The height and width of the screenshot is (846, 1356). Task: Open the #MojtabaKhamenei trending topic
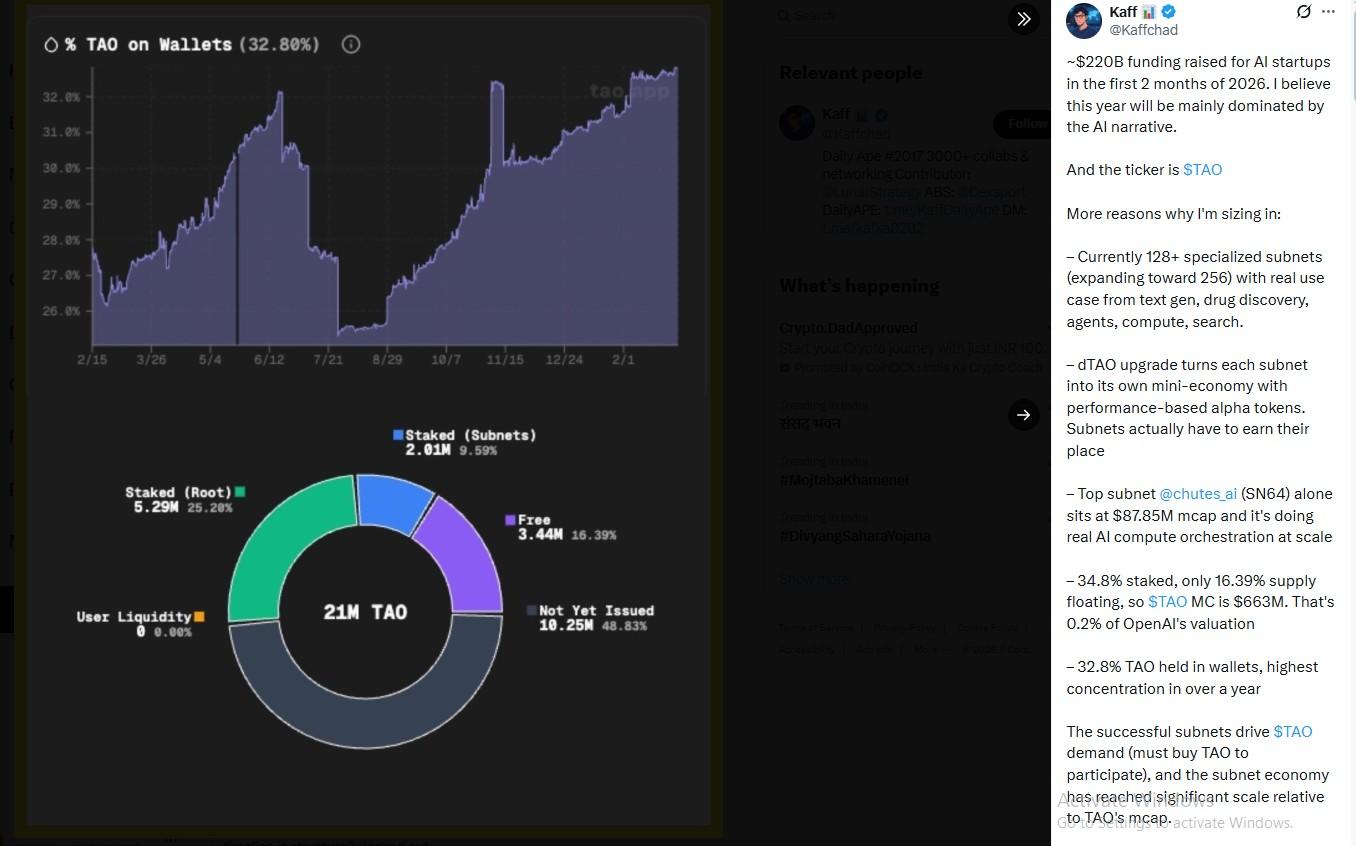844,480
